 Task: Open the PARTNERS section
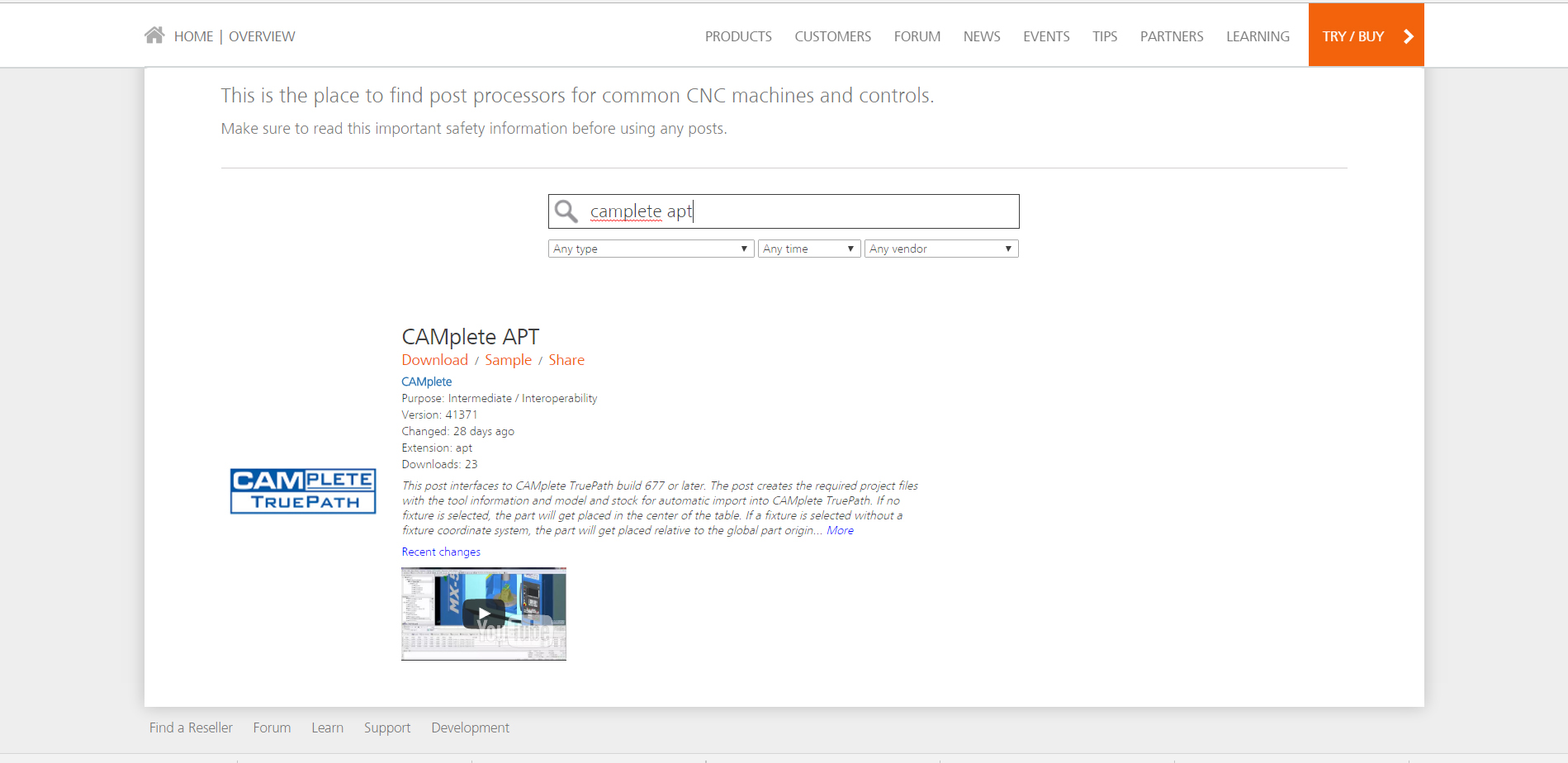point(1172,36)
